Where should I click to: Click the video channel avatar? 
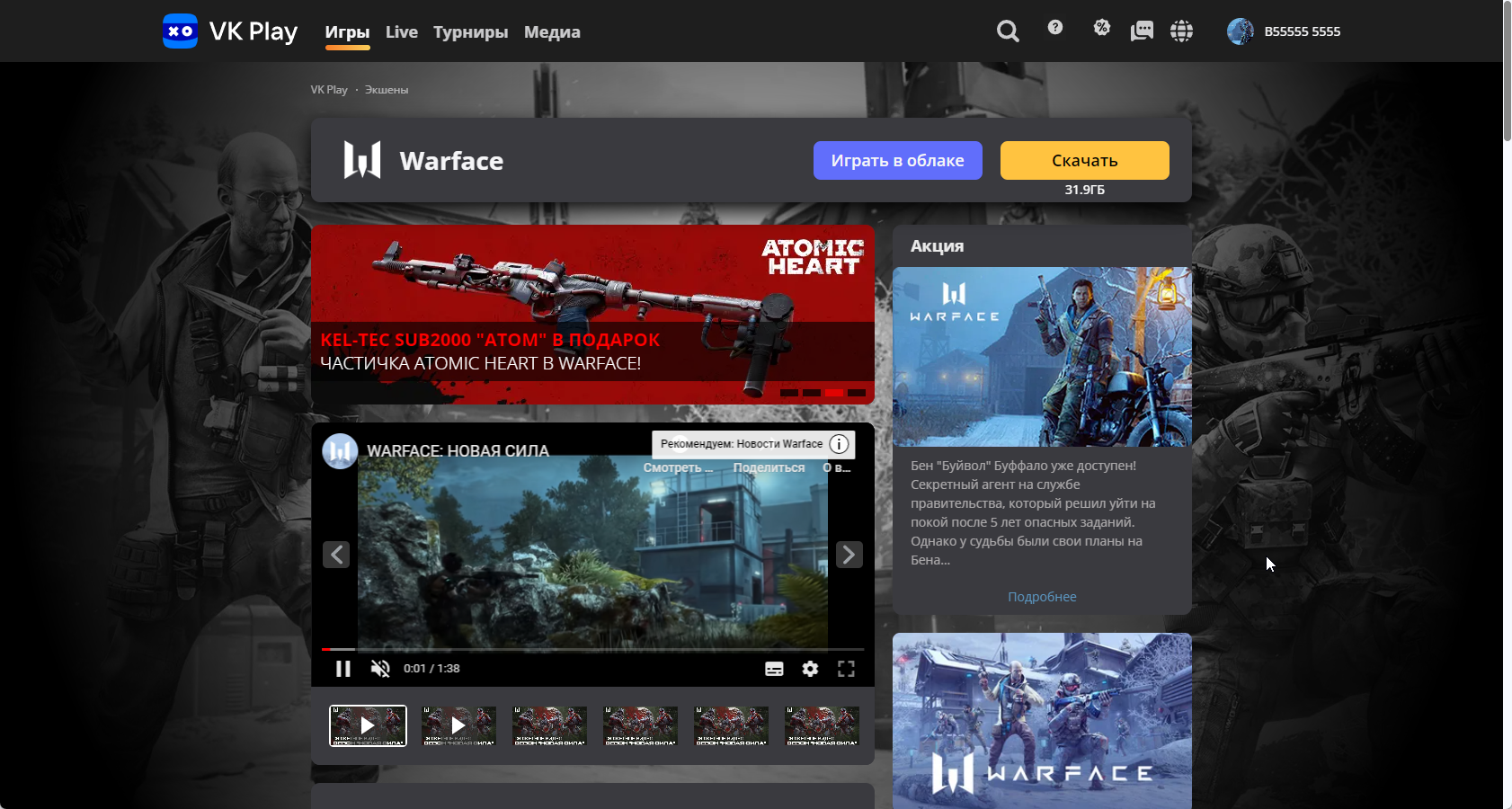click(340, 451)
